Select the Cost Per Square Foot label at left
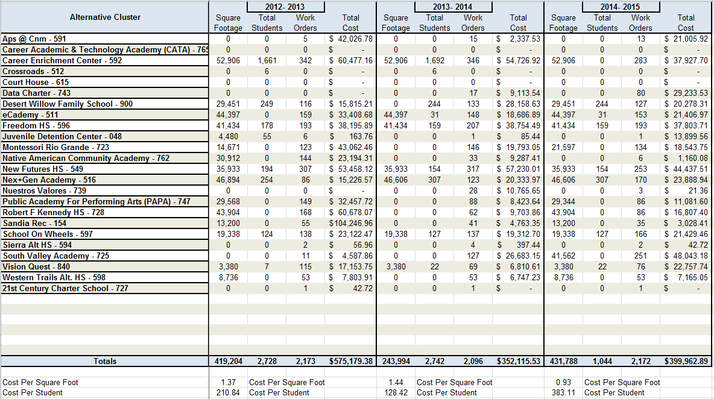Screen dimensions: 714x399 40,382
